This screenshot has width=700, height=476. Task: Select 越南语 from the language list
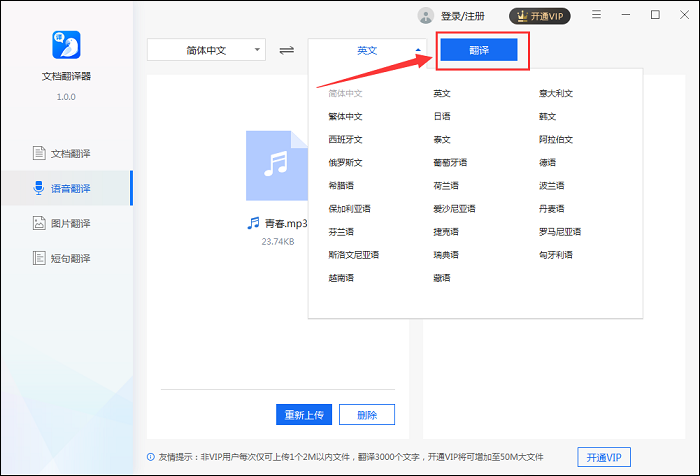click(x=341, y=278)
